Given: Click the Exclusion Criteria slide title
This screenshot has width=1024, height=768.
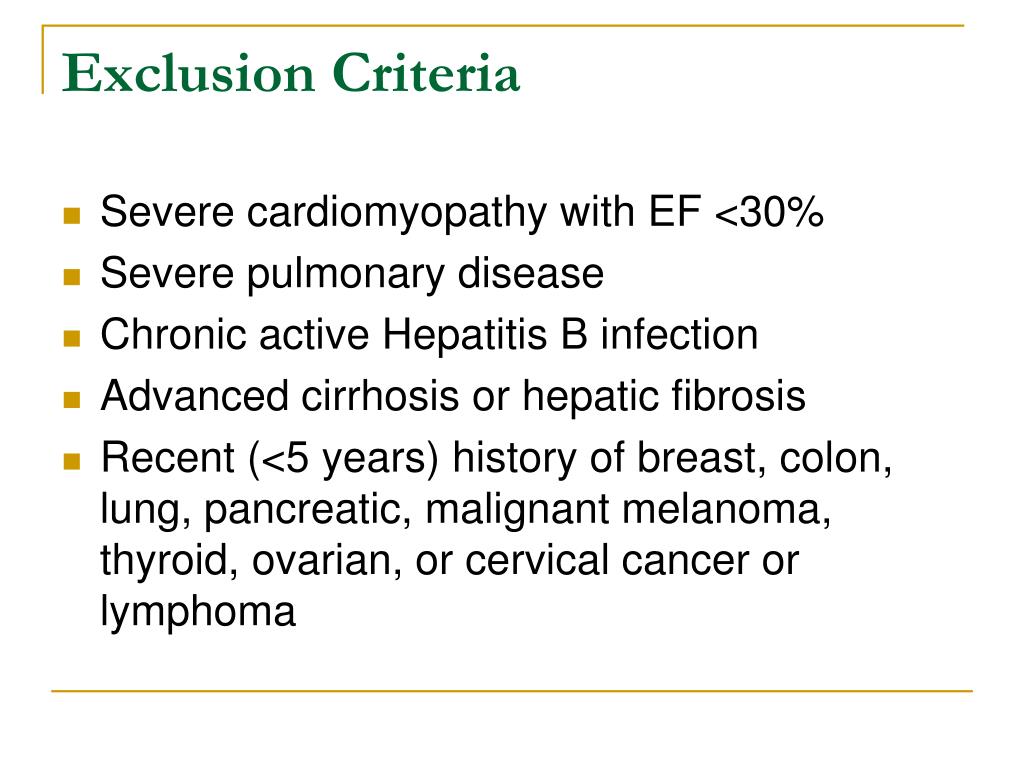Looking at the screenshot, I should (x=291, y=72).
